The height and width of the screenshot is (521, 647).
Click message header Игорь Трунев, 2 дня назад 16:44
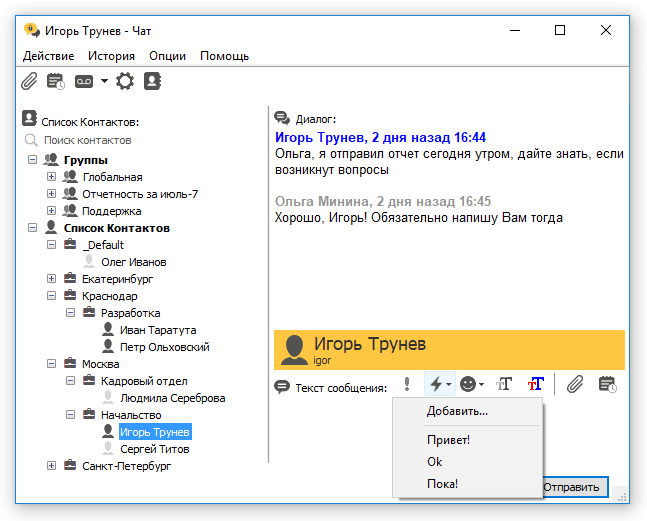pos(380,137)
